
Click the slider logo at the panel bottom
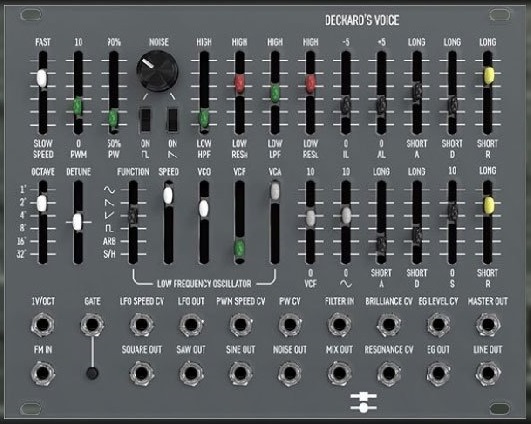coord(363,402)
